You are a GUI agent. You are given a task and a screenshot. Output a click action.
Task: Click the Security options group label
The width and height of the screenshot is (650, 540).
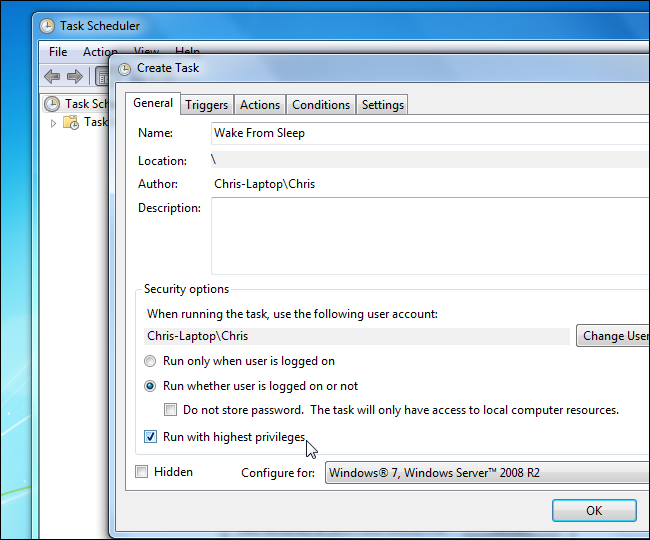[186, 289]
